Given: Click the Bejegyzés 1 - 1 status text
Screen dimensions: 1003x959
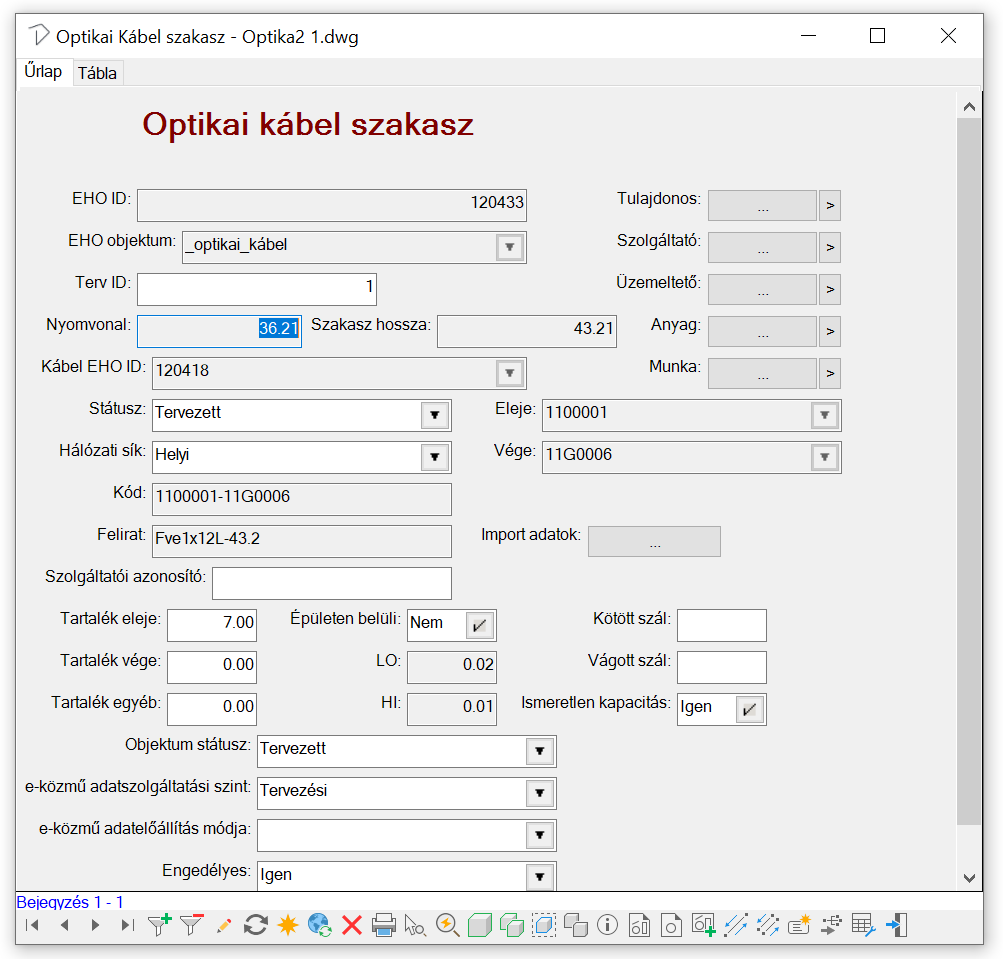Looking at the screenshot, I should pyautogui.click(x=70, y=902).
